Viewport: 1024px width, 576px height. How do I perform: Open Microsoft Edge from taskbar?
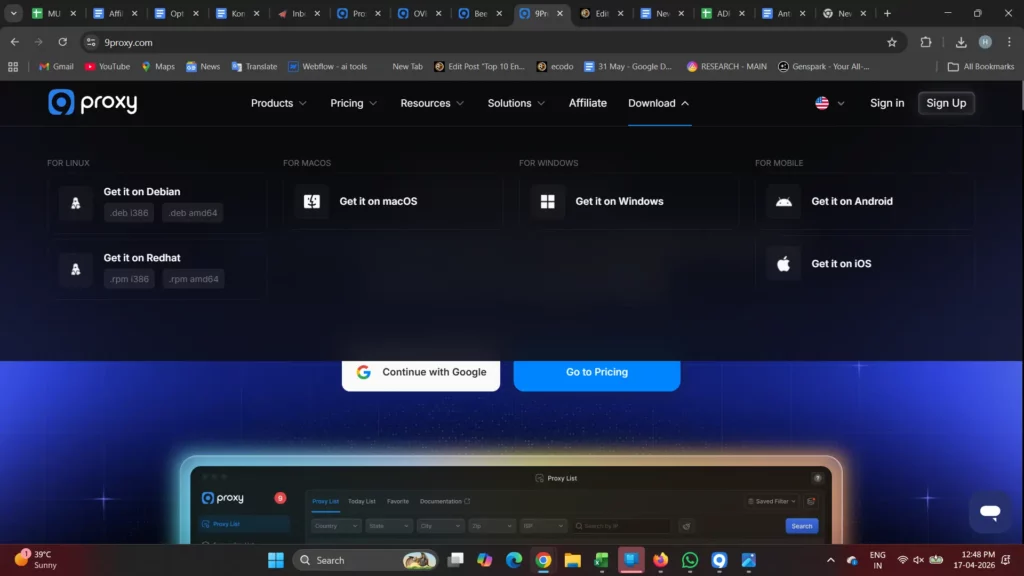(514, 560)
